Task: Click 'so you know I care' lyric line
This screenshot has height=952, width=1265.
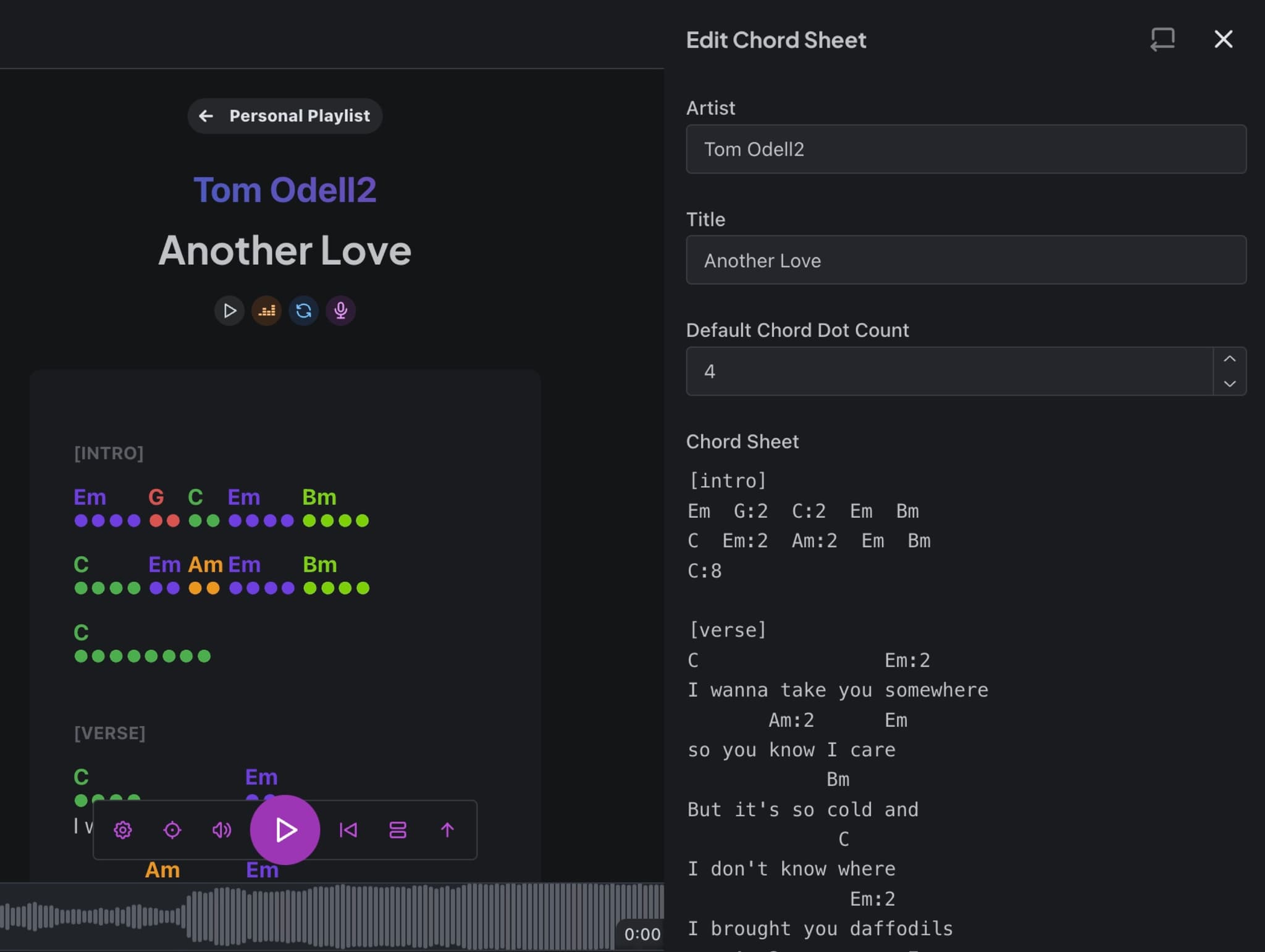Action: 791,749
